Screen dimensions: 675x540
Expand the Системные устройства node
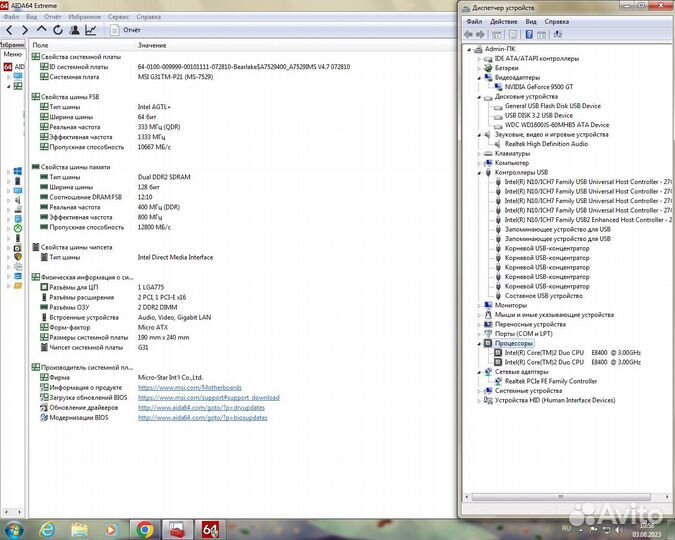[479, 391]
